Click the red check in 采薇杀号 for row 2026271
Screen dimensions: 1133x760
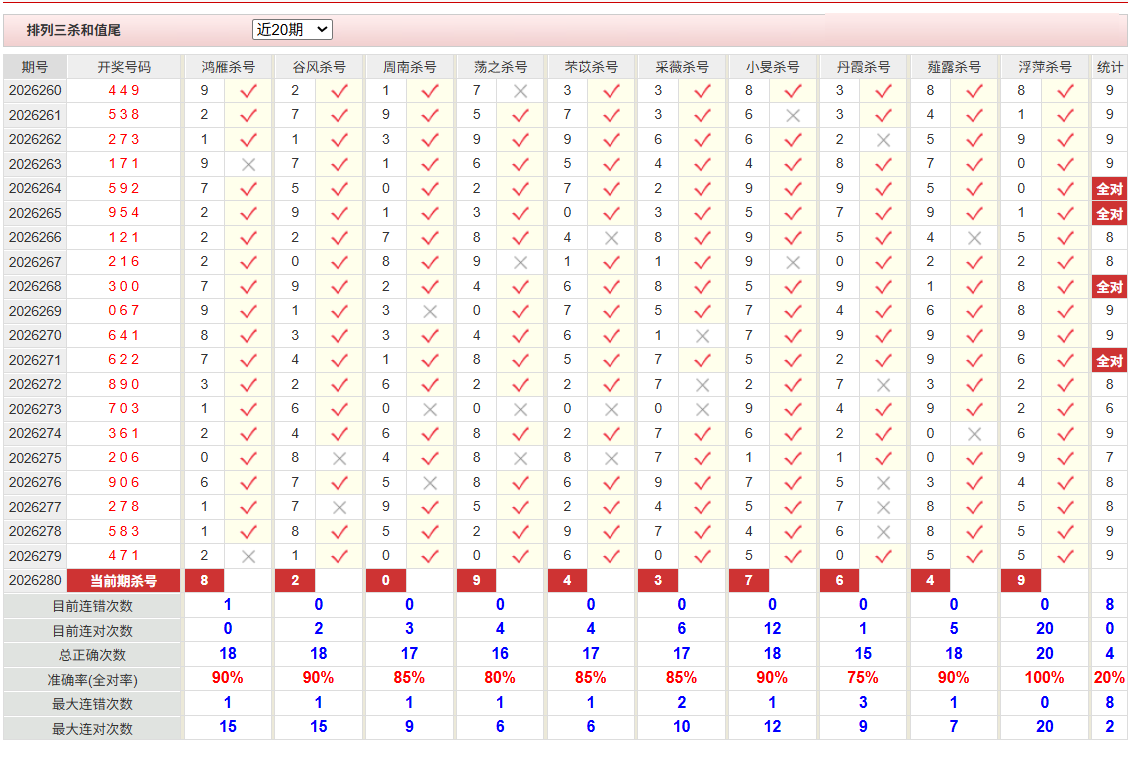coord(702,360)
